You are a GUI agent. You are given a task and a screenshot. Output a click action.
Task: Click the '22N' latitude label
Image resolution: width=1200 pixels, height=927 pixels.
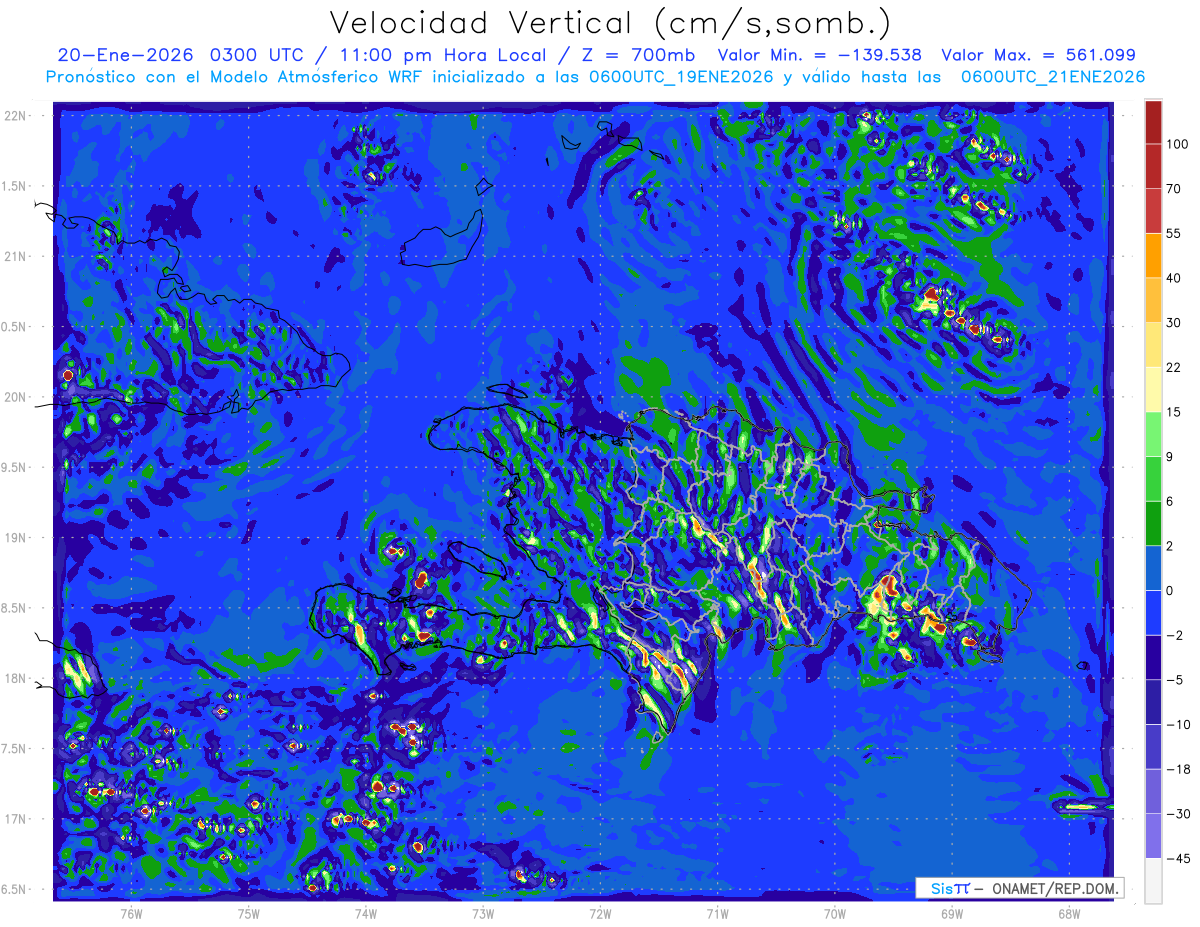(17, 116)
